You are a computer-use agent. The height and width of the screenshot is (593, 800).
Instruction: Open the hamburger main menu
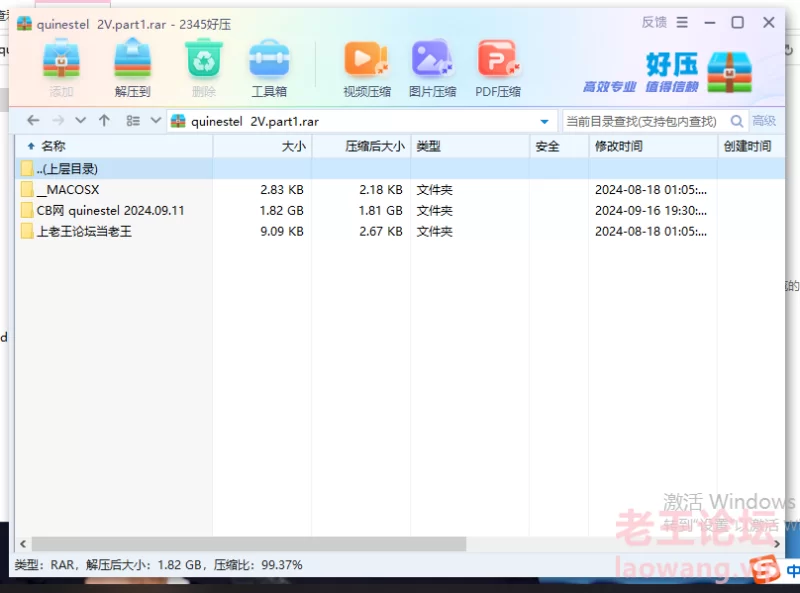(x=682, y=22)
